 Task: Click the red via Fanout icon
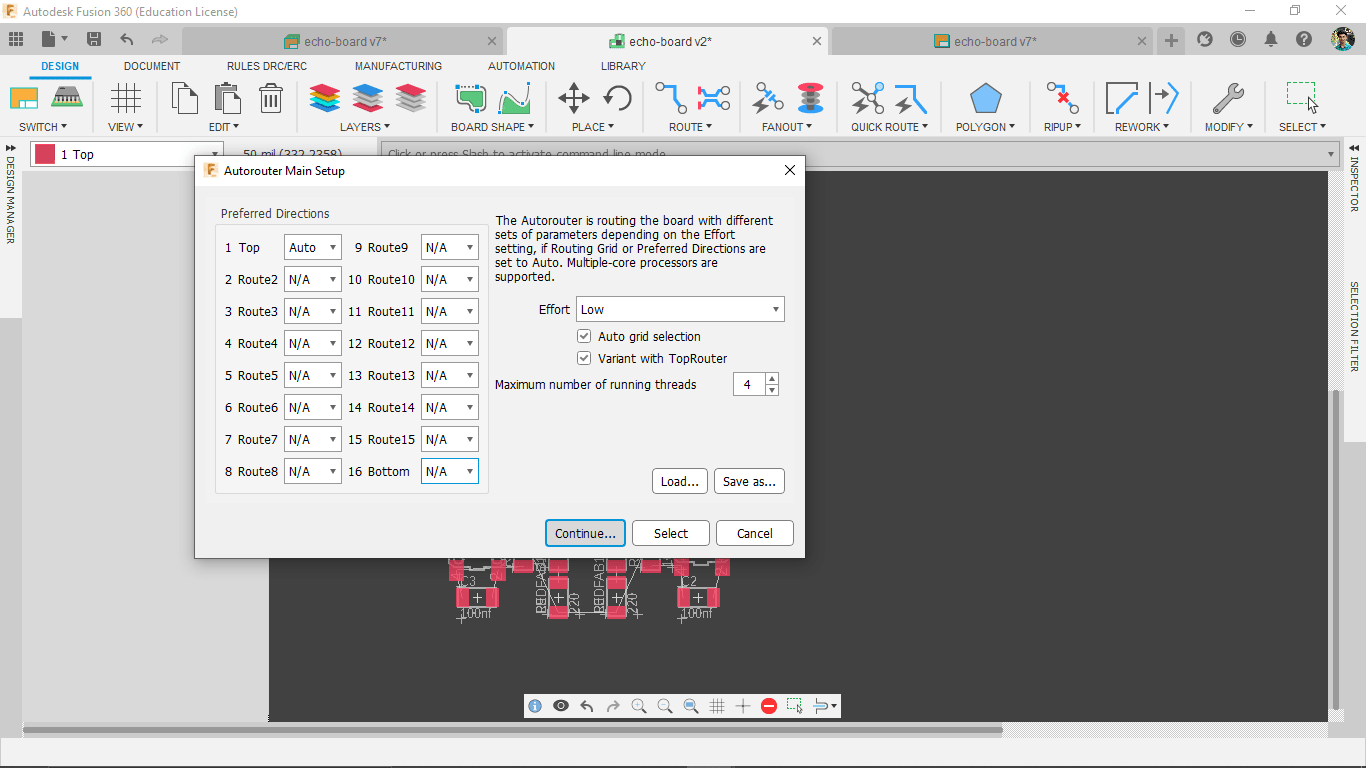point(810,98)
